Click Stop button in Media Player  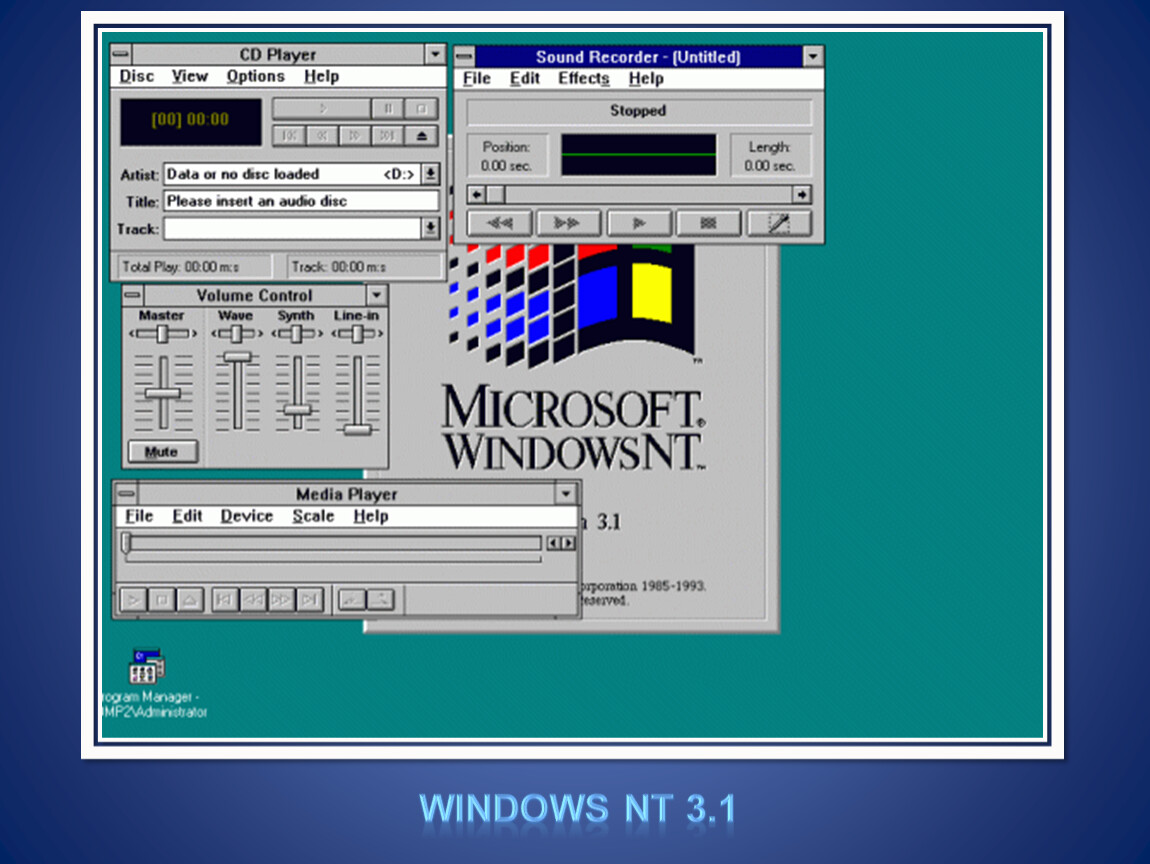click(161, 600)
